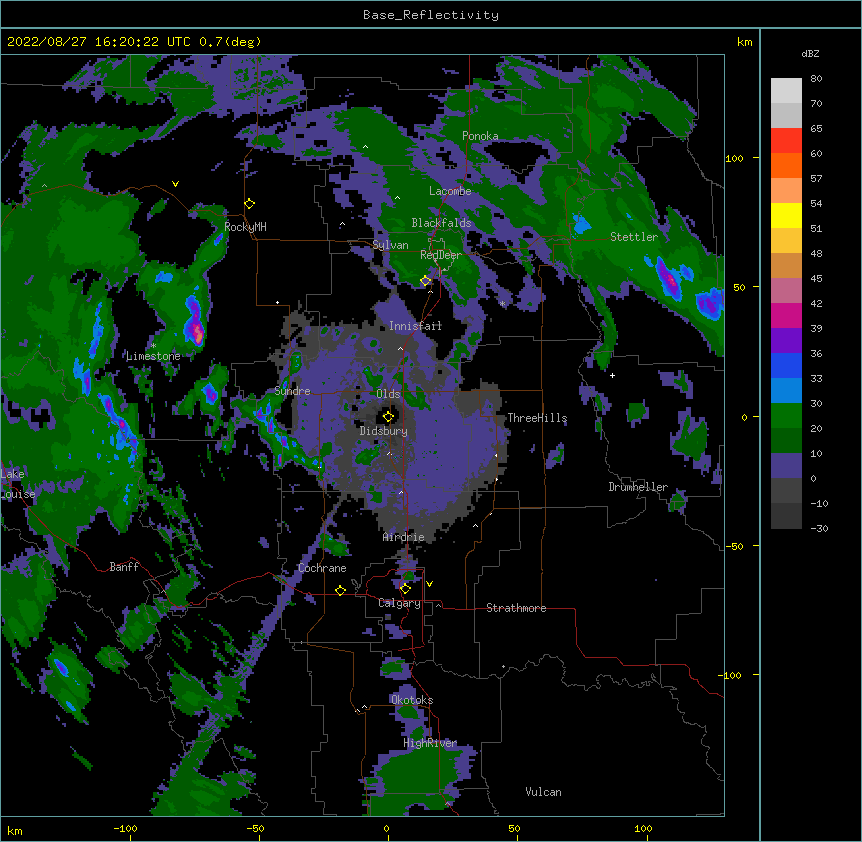Click the yellow v marker northeast of Calgary
The height and width of the screenshot is (842, 862).
429,584
